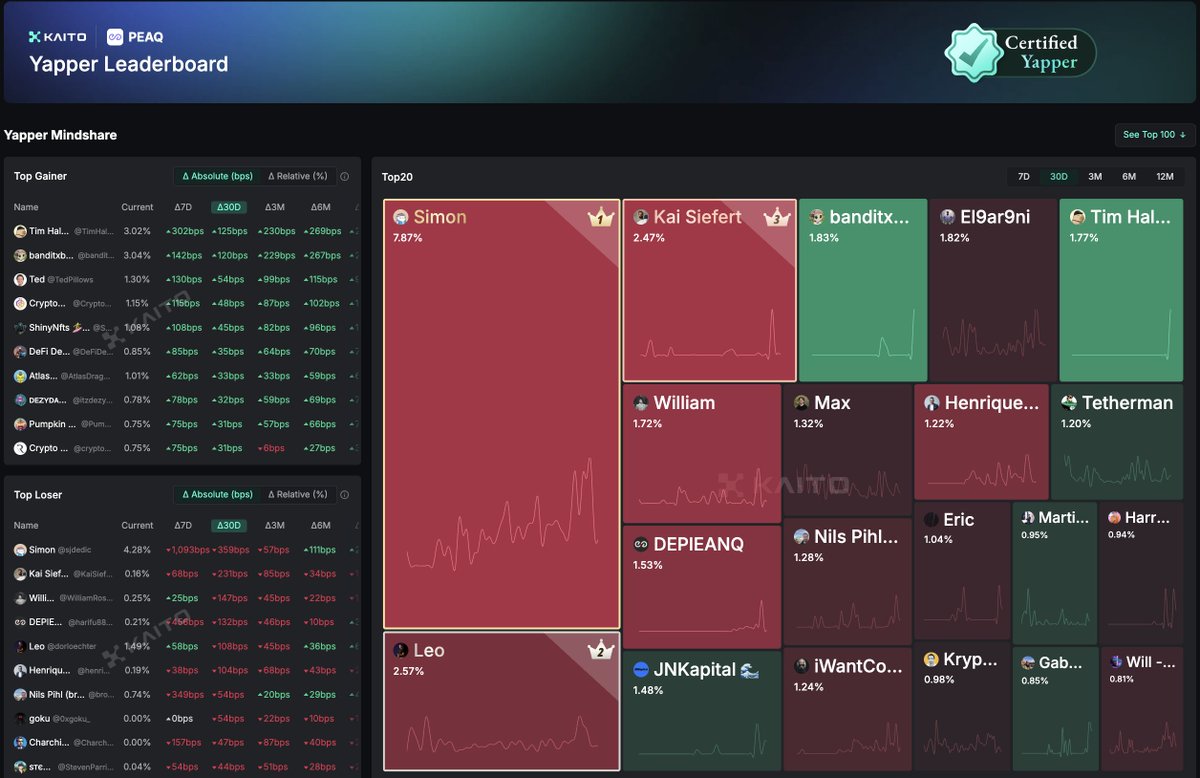Image resolution: width=1200 pixels, height=778 pixels.
Task: Click the number 3 crown on Kai Siefert tile
Action: tap(776, 217)
